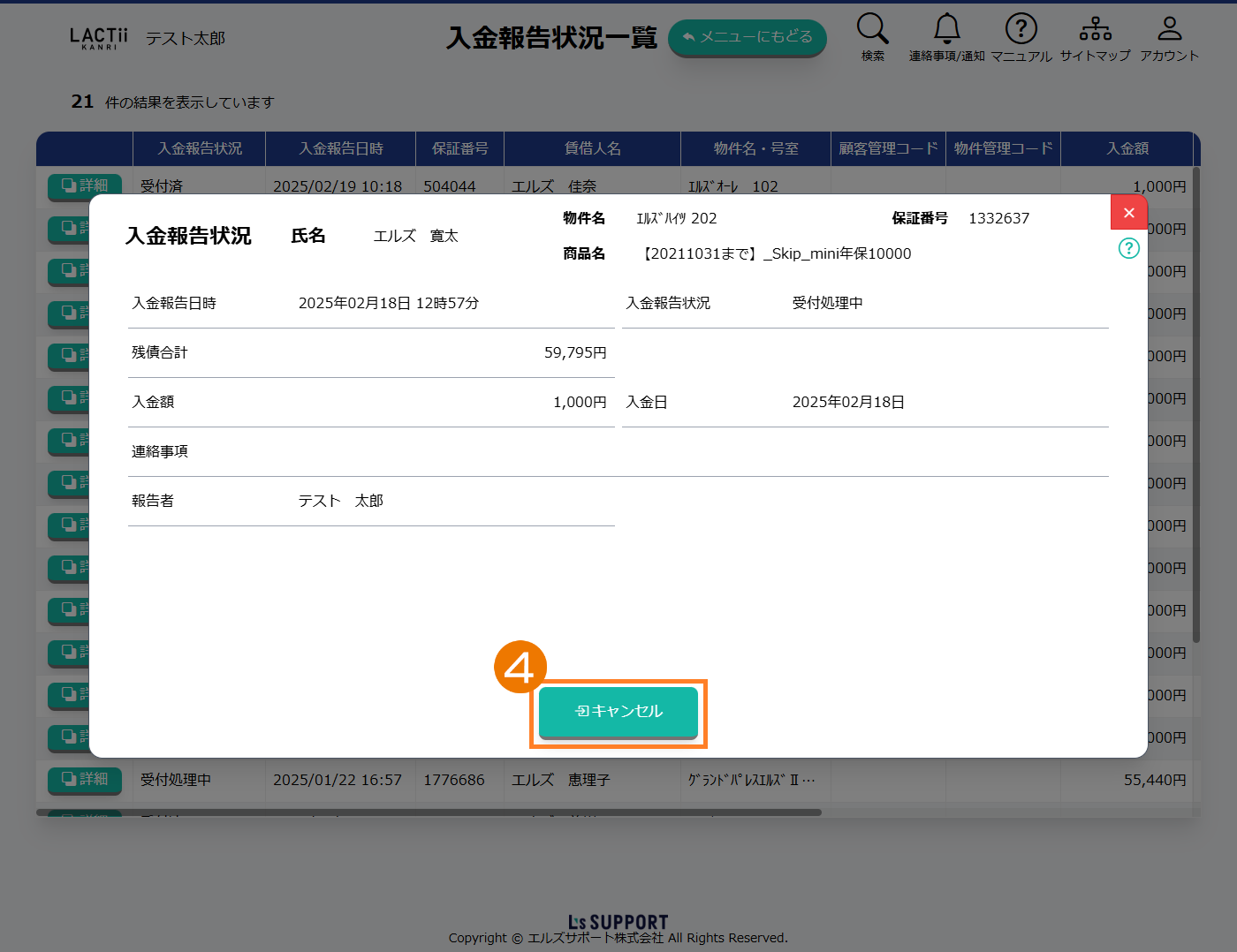Open the Account person icon

pyautogui.click(x=1169, y=29)
